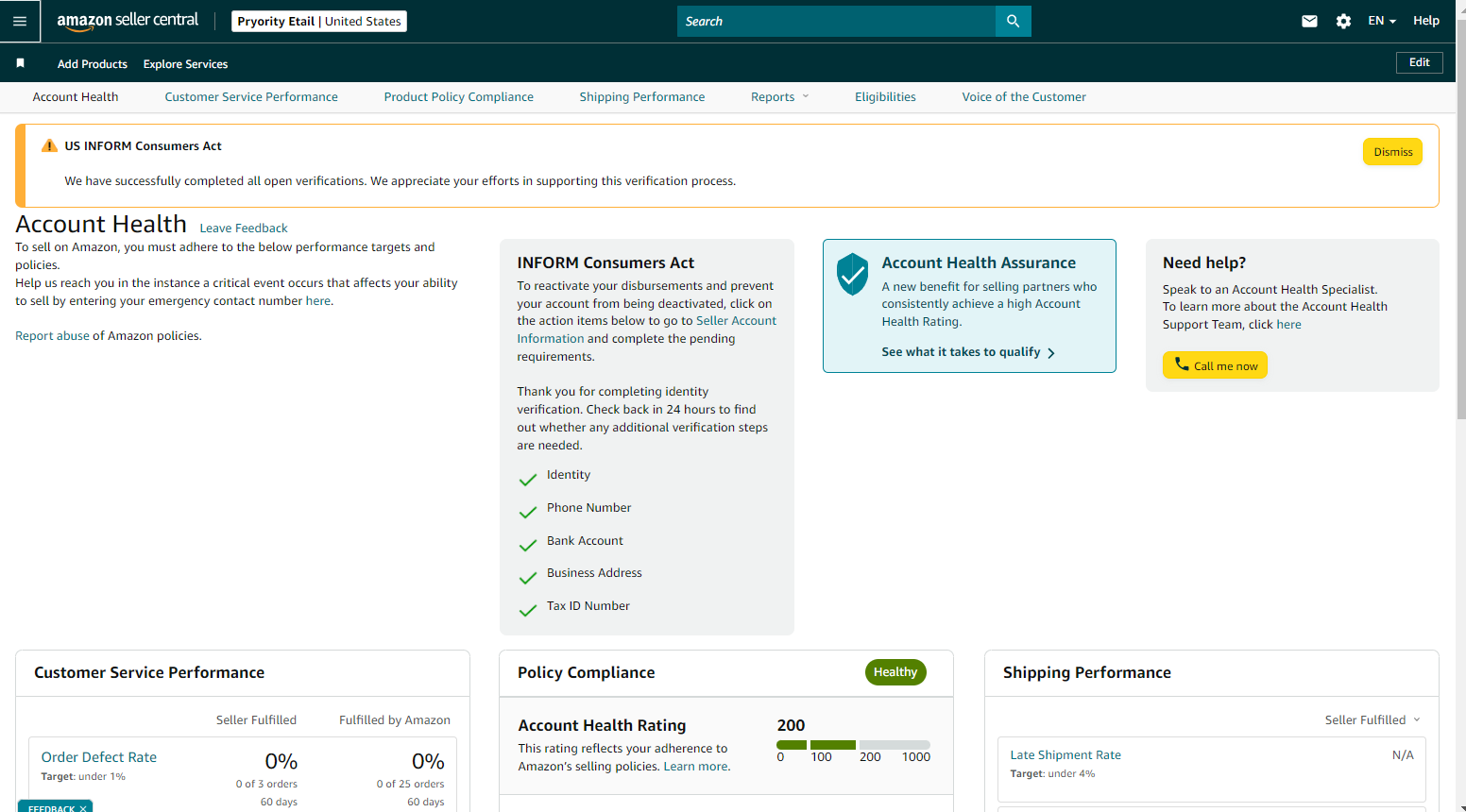Switch to Customer Service Performance tab

pyautogui.click(x=251, y=96)
